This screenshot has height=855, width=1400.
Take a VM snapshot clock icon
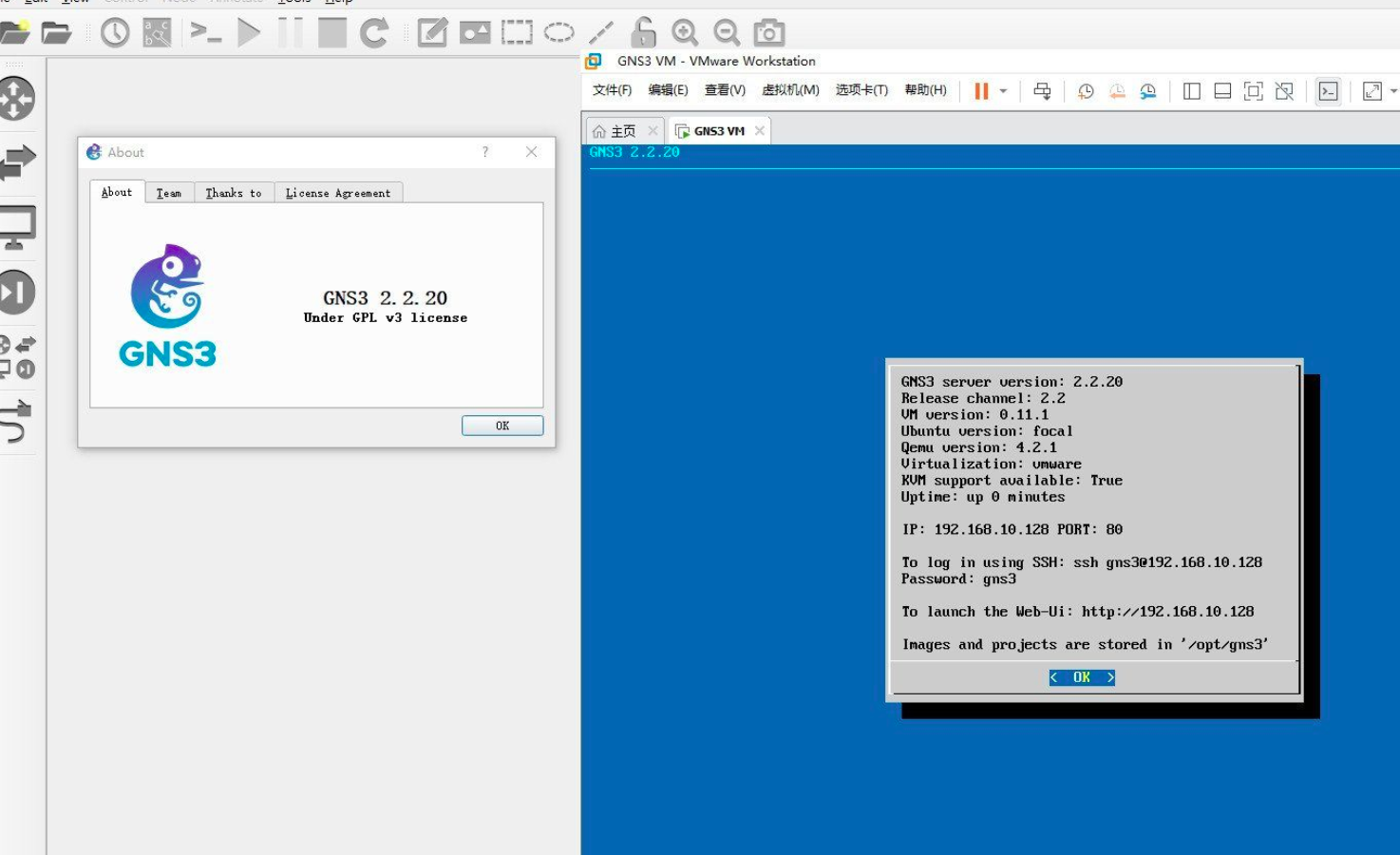[x=1086, y=91]
